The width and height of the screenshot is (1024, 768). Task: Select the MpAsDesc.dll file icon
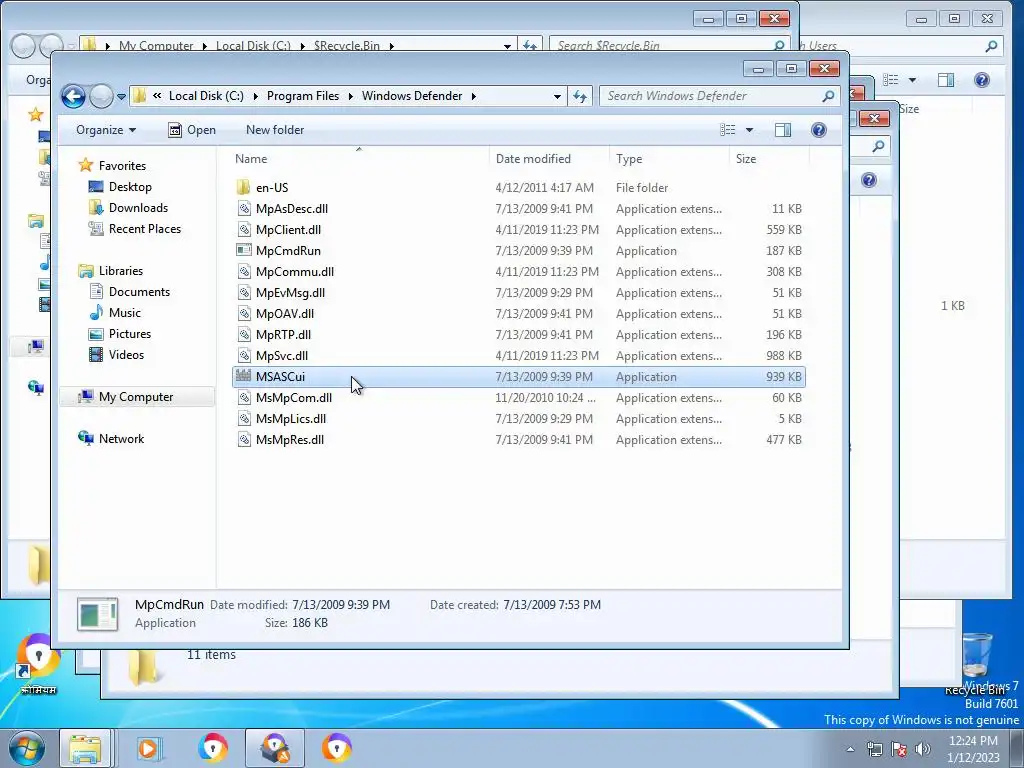tap(244, 209)
